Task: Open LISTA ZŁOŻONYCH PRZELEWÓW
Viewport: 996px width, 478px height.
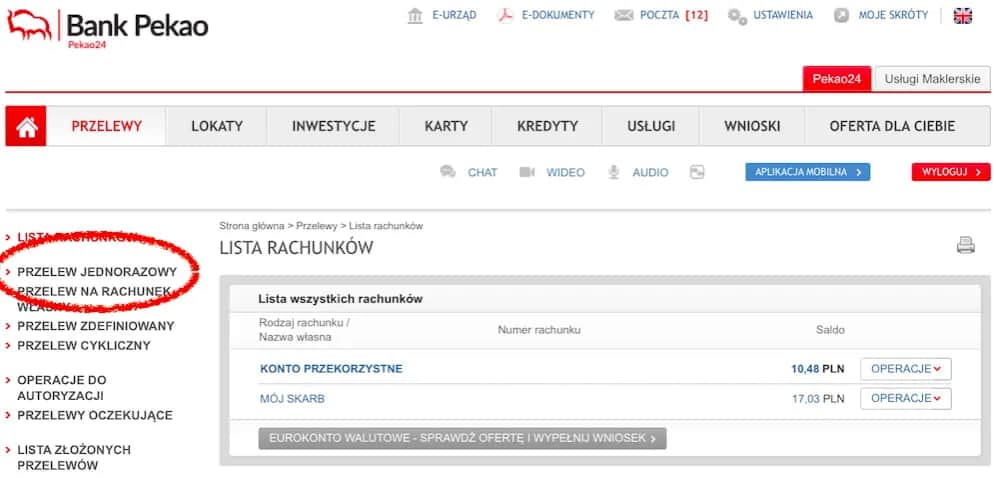Action: tap(74, 458)
